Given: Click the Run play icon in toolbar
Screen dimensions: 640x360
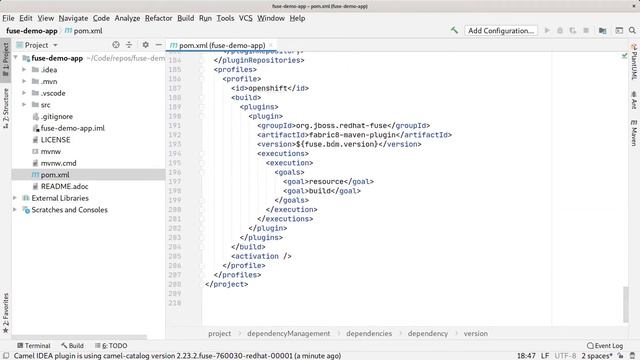Looking at the screenshot, I should tap(547, 31).
